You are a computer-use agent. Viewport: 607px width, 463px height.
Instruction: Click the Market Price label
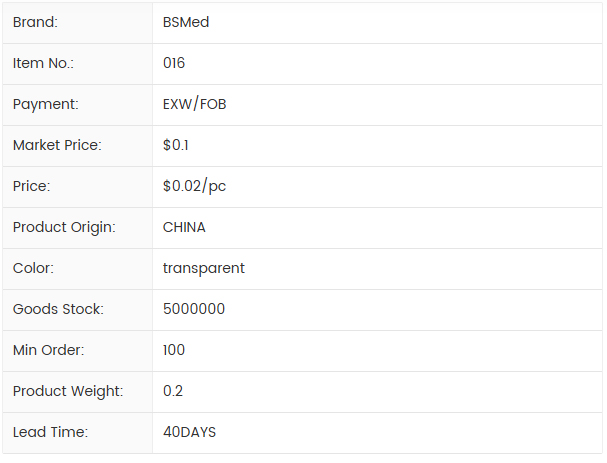click(x=57, y=145)
